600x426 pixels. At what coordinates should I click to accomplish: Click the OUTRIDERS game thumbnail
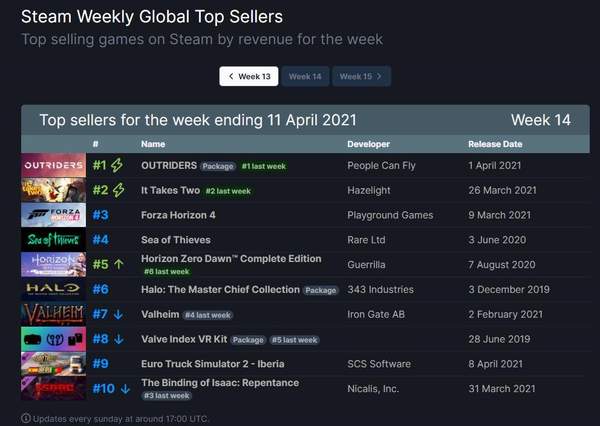pos(53,165)
